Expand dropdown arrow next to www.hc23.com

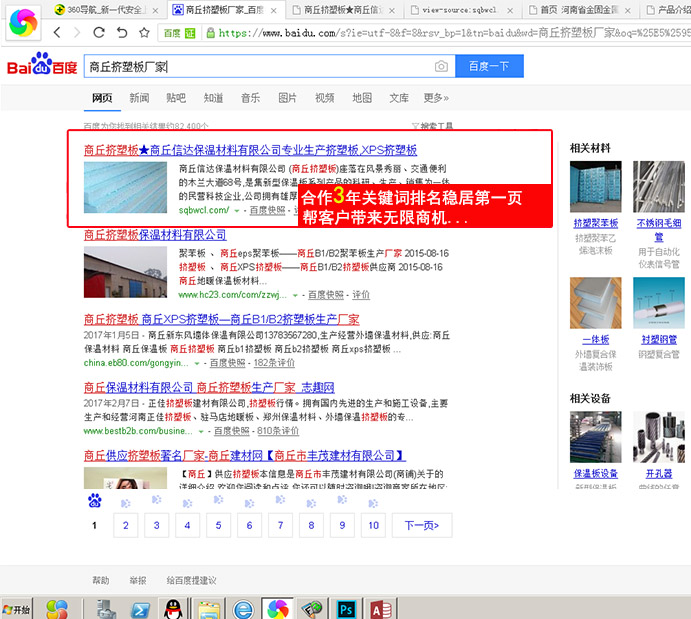(295, 295)
